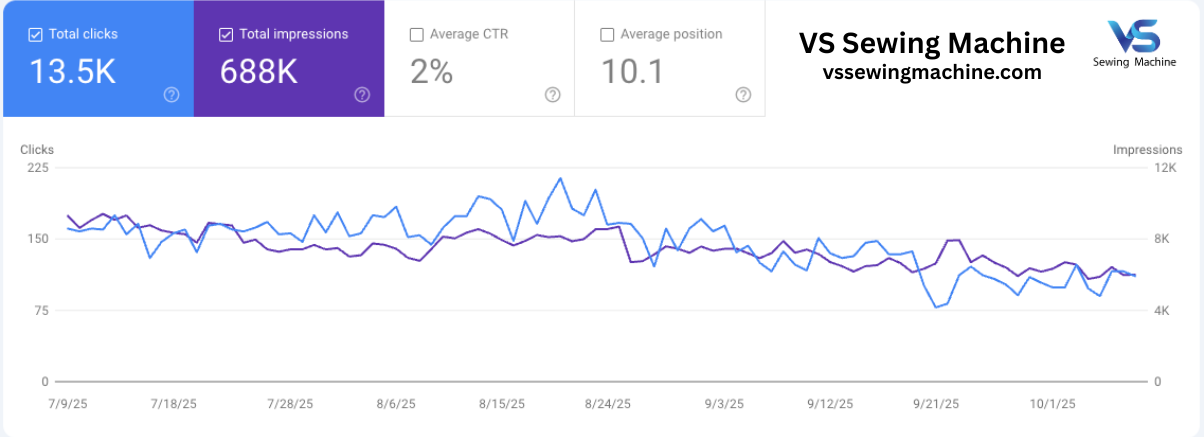Select the 13.5K total clicks value

pyautogui.click(x=73, y=71)
